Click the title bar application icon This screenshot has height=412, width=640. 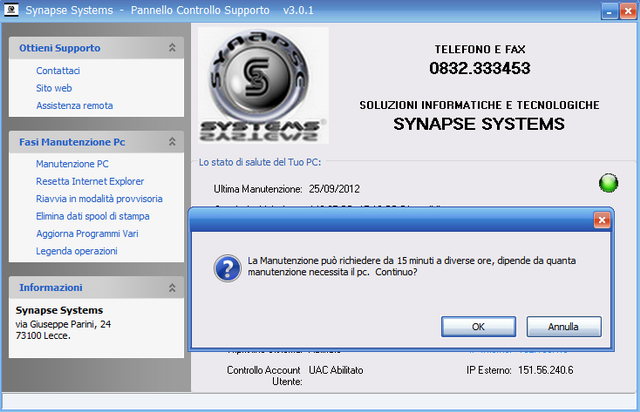click(11, 9)
